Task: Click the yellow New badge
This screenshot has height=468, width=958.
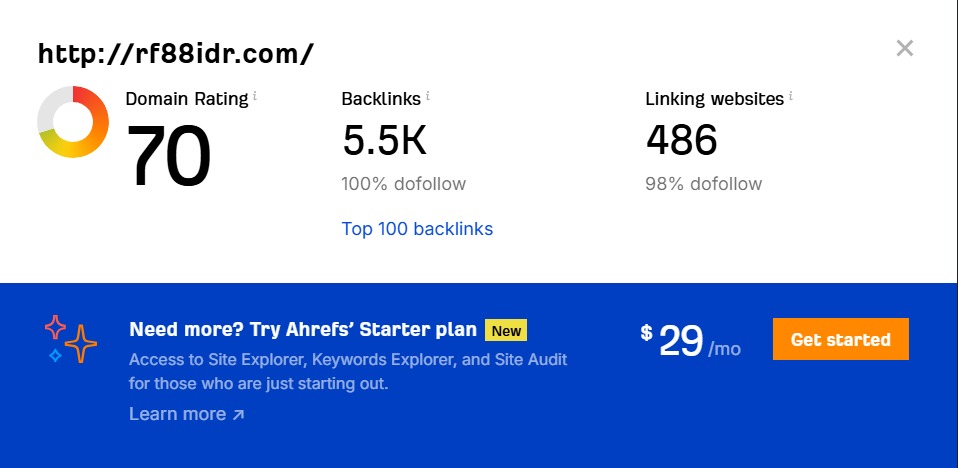Action: click(506, 331)
